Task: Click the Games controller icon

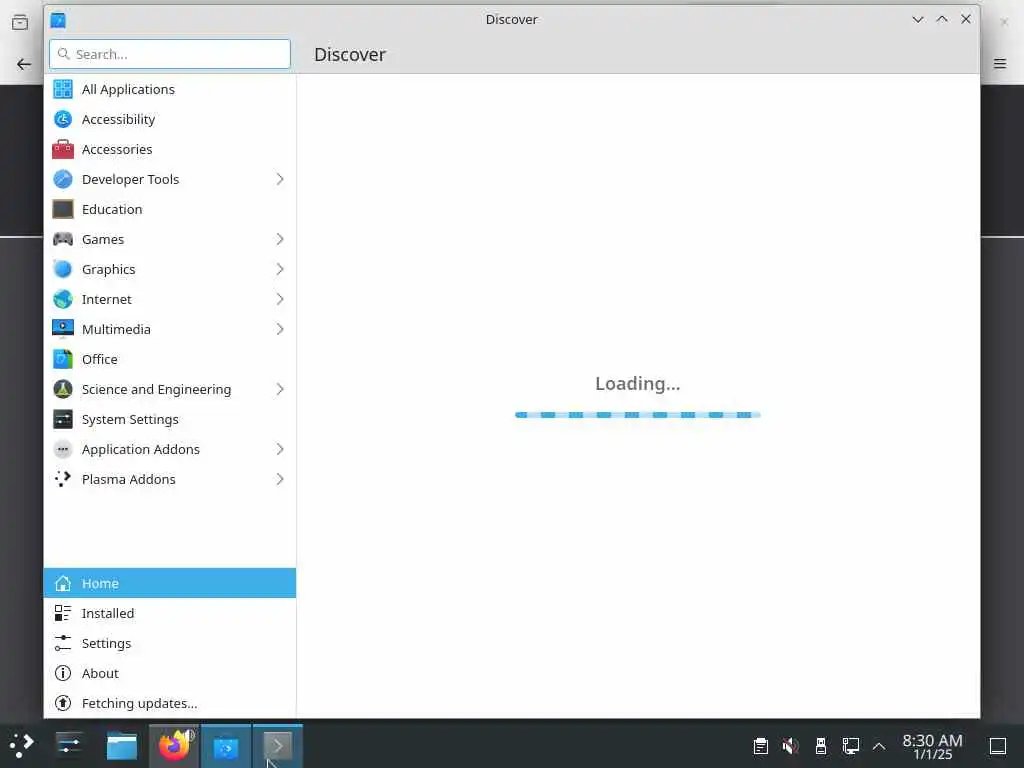Action: [63, 239]
